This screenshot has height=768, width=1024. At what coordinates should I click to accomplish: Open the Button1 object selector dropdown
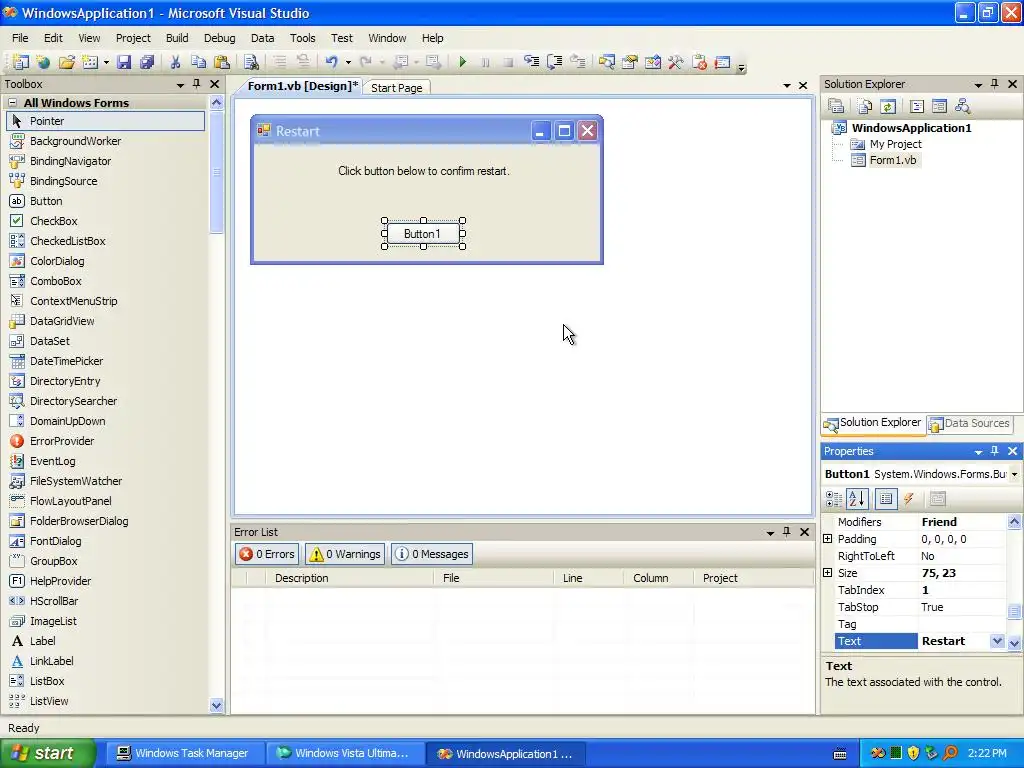pyautogui.click(x=1014, y=474)
